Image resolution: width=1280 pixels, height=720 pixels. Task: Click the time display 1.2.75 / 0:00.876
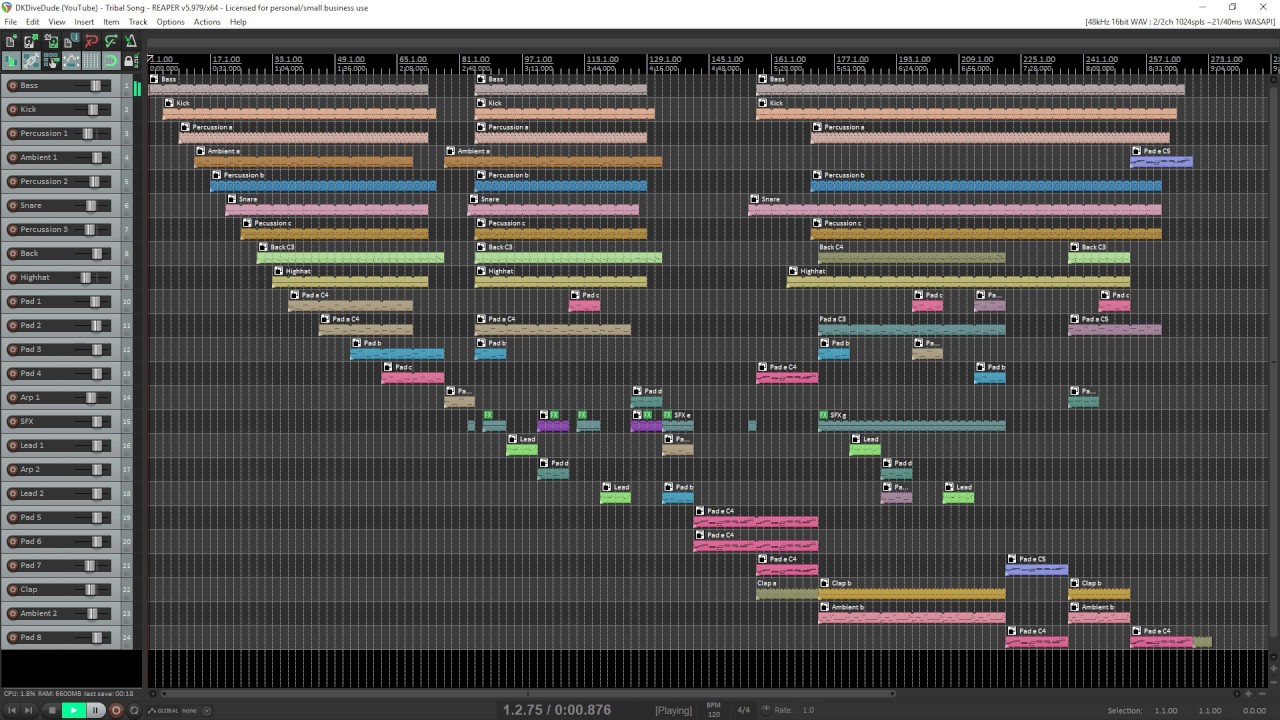pyautogui.click(x=556, y=710)
